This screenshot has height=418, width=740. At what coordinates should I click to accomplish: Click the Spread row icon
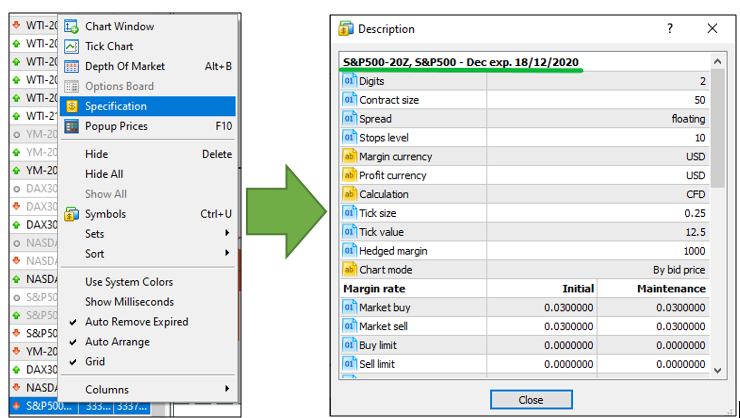349,118
